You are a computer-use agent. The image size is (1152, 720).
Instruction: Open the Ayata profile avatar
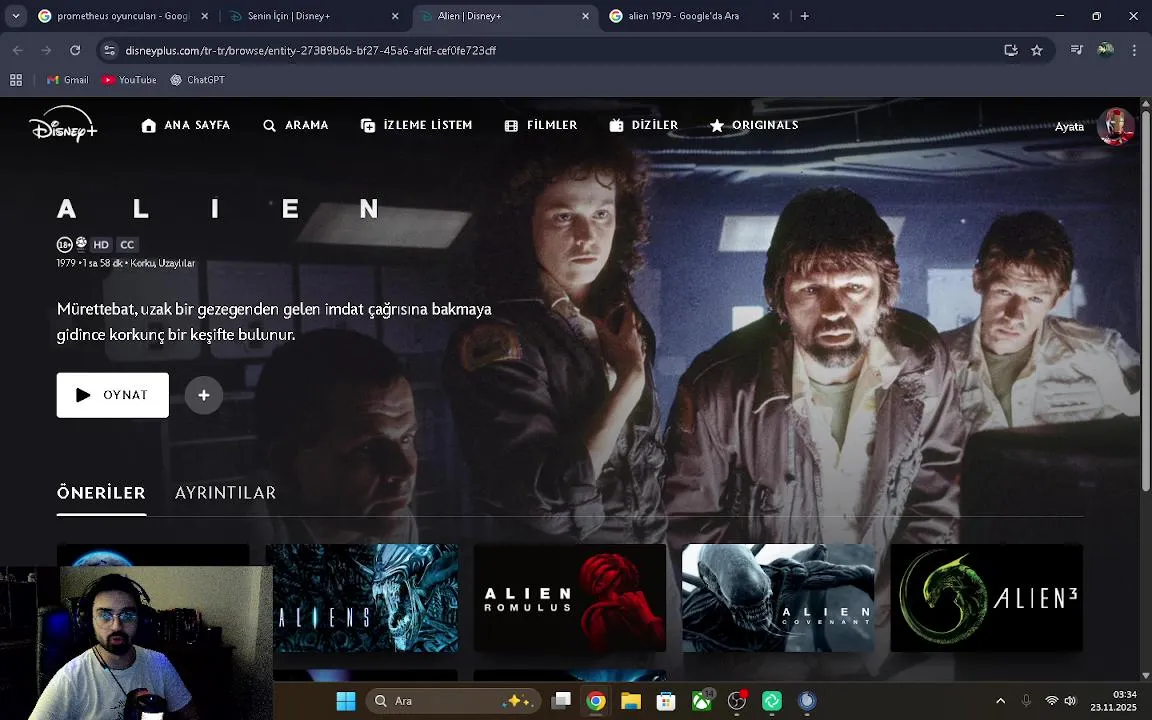1115,126
